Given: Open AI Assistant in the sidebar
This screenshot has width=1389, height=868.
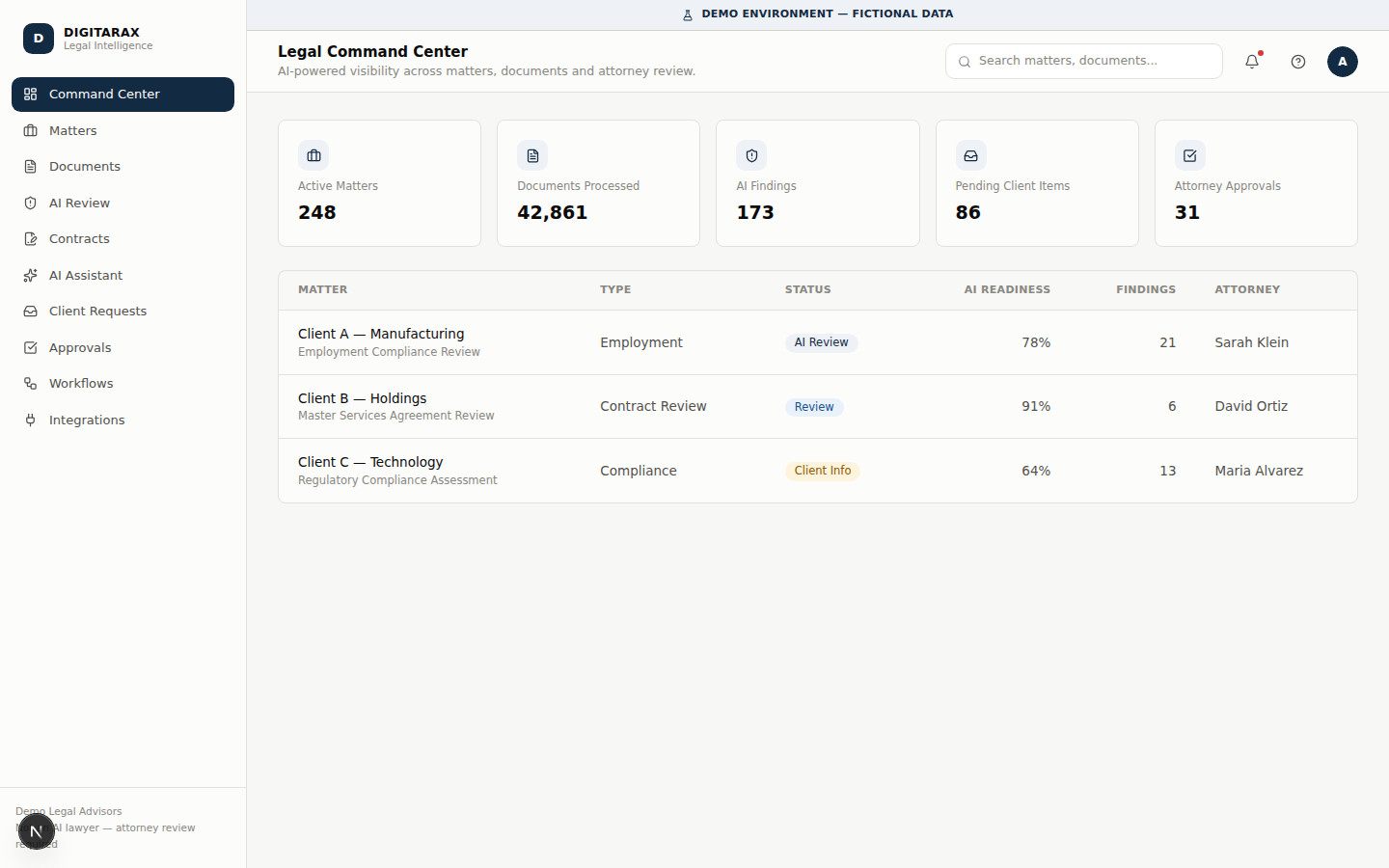Looking at the screenshot, I should click(x=123, y=275).
